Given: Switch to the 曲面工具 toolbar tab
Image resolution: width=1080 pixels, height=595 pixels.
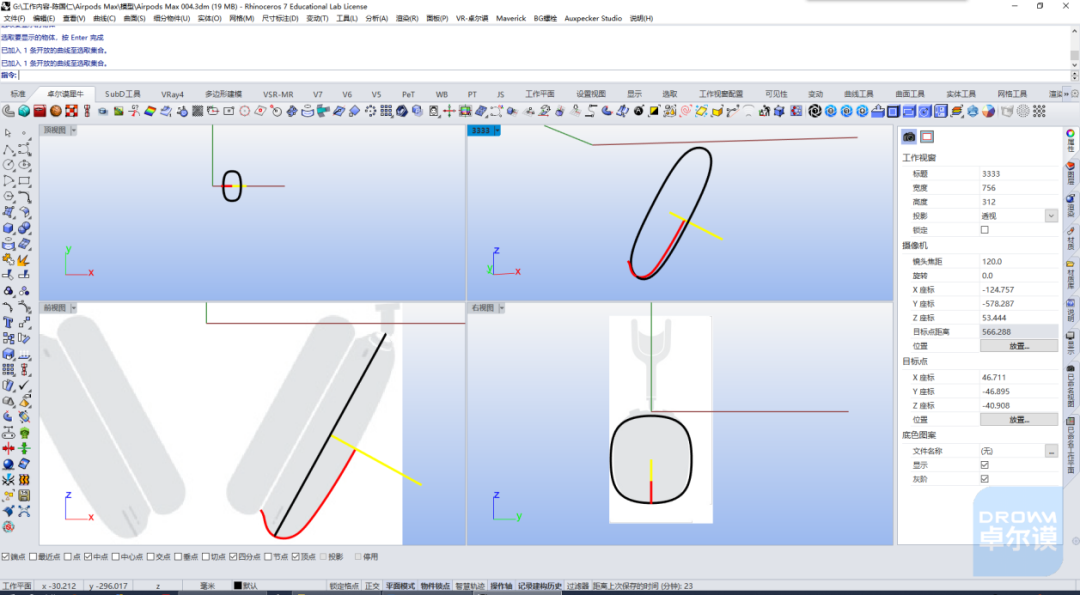Looking at the screenshot, I should (x=909, y=94).
